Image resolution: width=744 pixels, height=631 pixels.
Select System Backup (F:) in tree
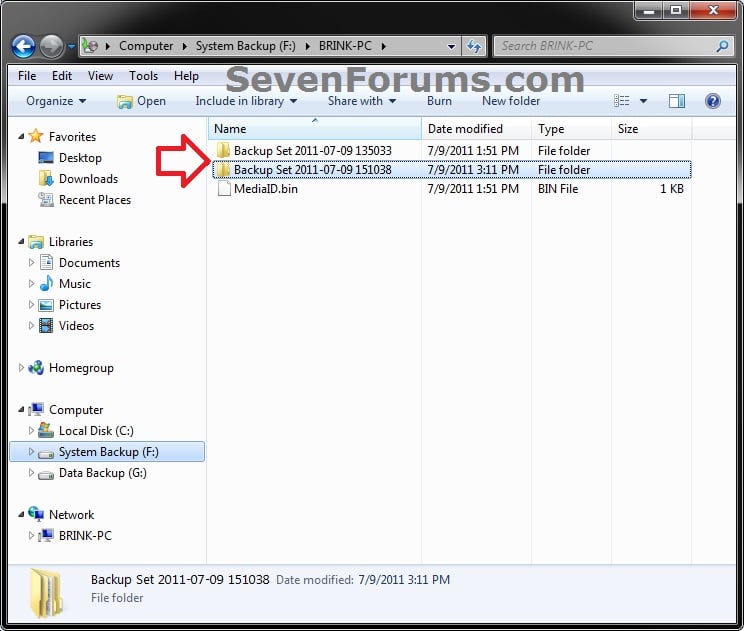tap(109, 452)
